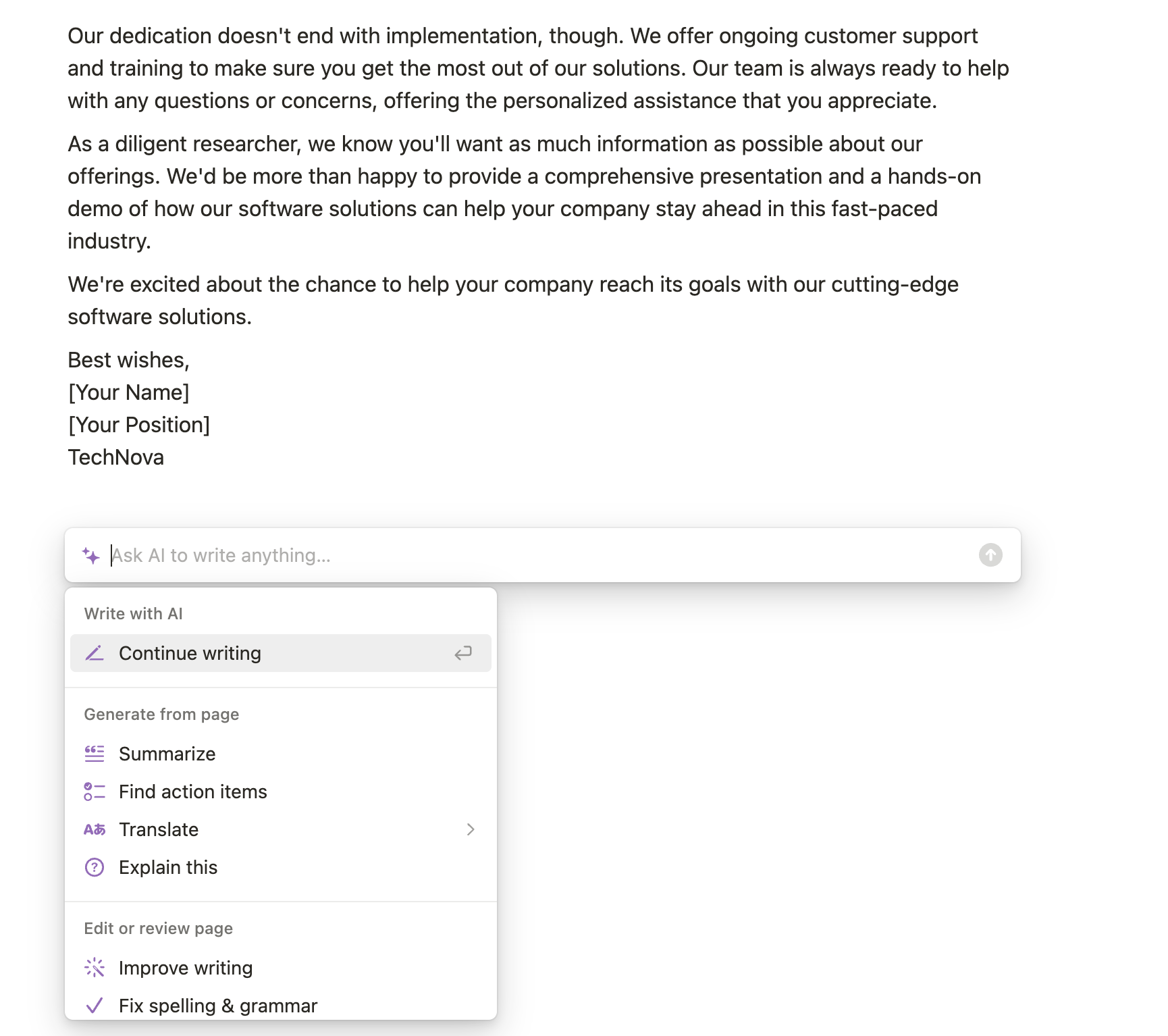The height and width of the screenshot is (1036, 1168).
Task: Click the AI sparkle icon in prompt box
Action: [x=91, y=556]
